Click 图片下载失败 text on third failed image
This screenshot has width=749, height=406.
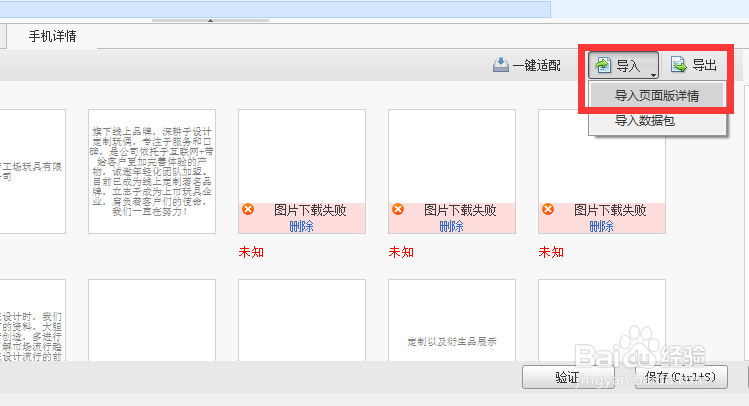(x=610, y=210)
